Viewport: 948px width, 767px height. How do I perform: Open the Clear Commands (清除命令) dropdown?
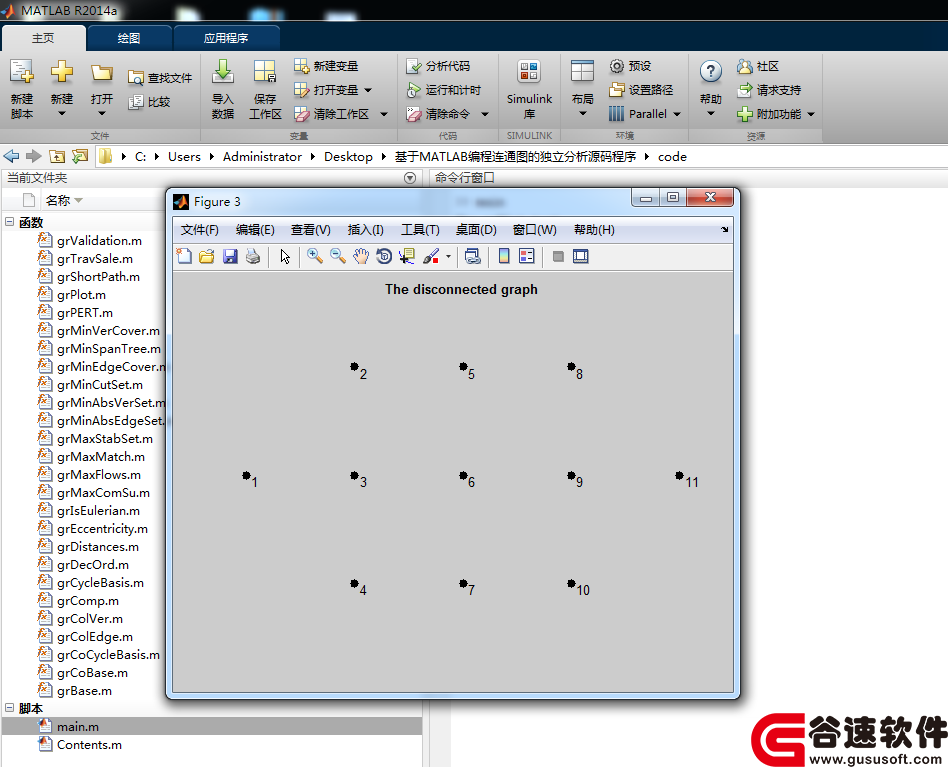click(485, 114)
